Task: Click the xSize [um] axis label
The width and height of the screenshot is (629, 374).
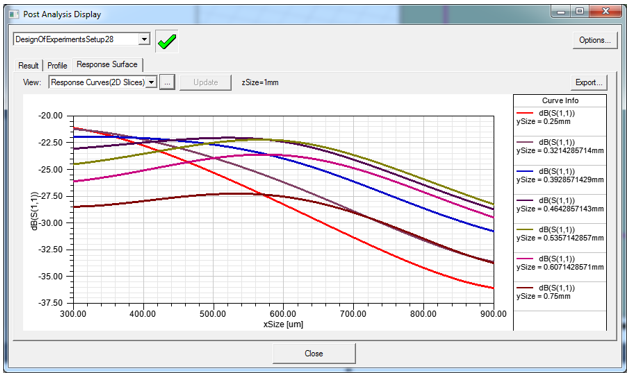Action: [x=283, y=324]
